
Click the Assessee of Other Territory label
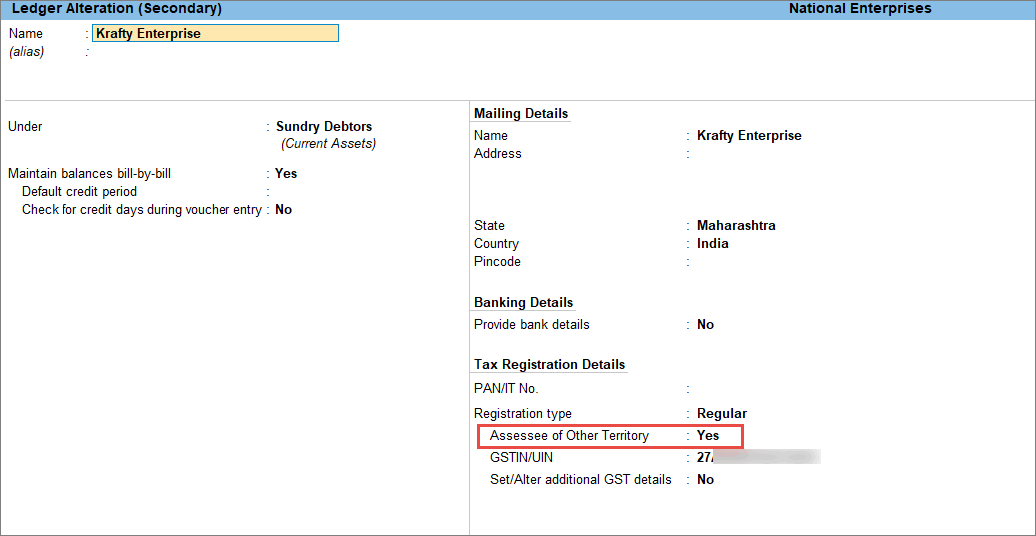(x=570, y=436)
